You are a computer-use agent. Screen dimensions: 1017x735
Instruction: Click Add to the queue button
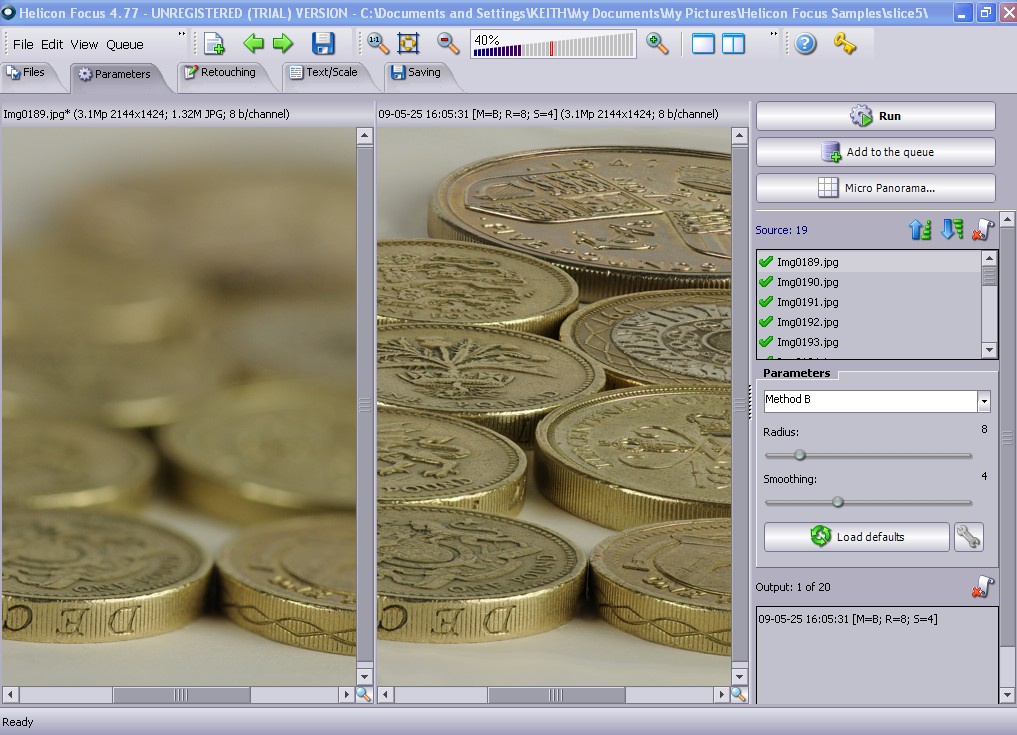click(876, 152)
